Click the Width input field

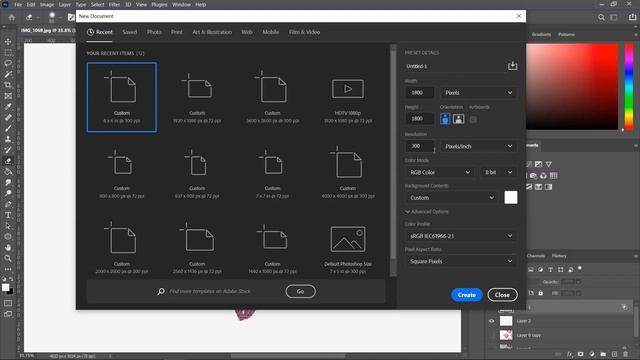pos(420,93)
